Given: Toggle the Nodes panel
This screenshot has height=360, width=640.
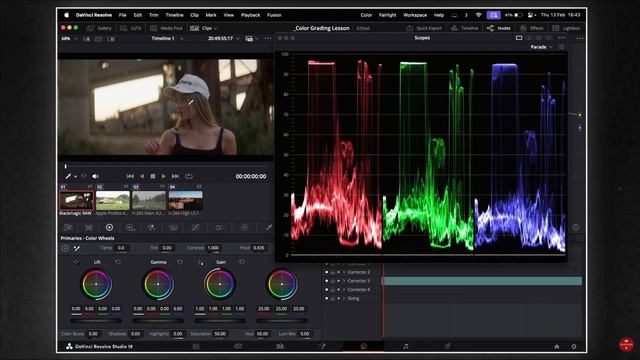Looking at the screenshot, I should point(498,28).
